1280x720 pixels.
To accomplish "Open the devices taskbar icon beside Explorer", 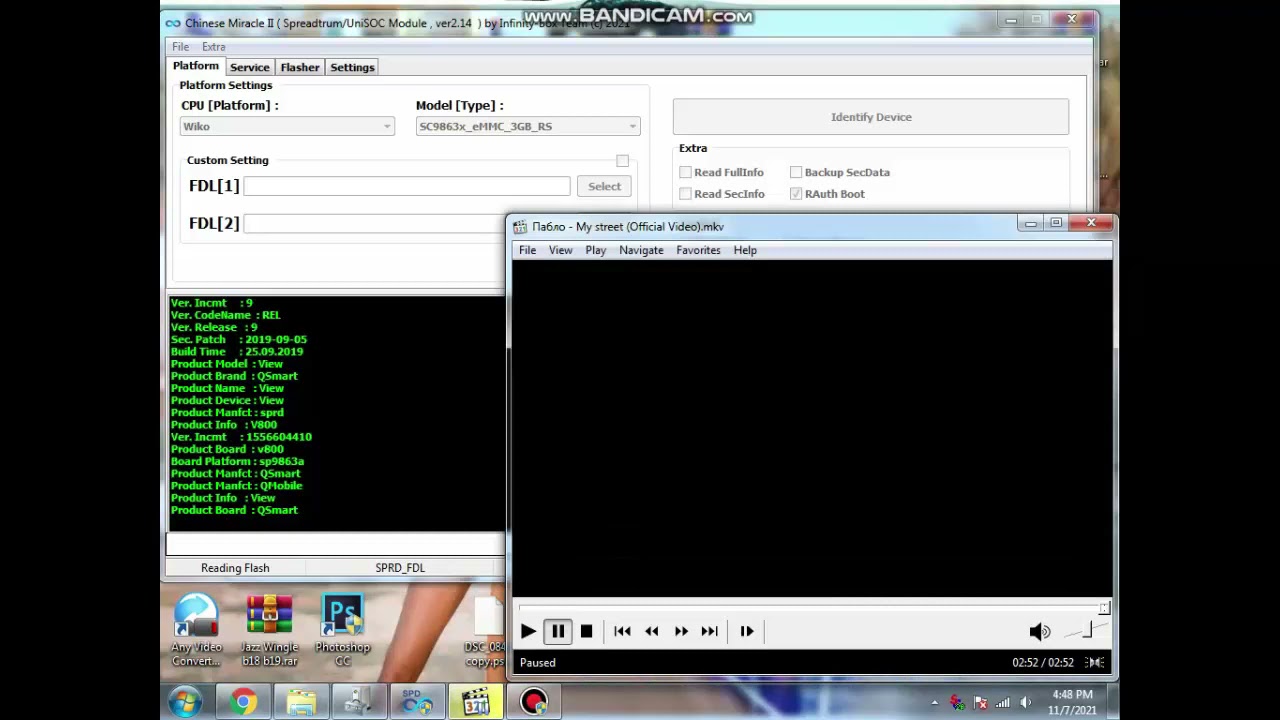I will (359, 702).
